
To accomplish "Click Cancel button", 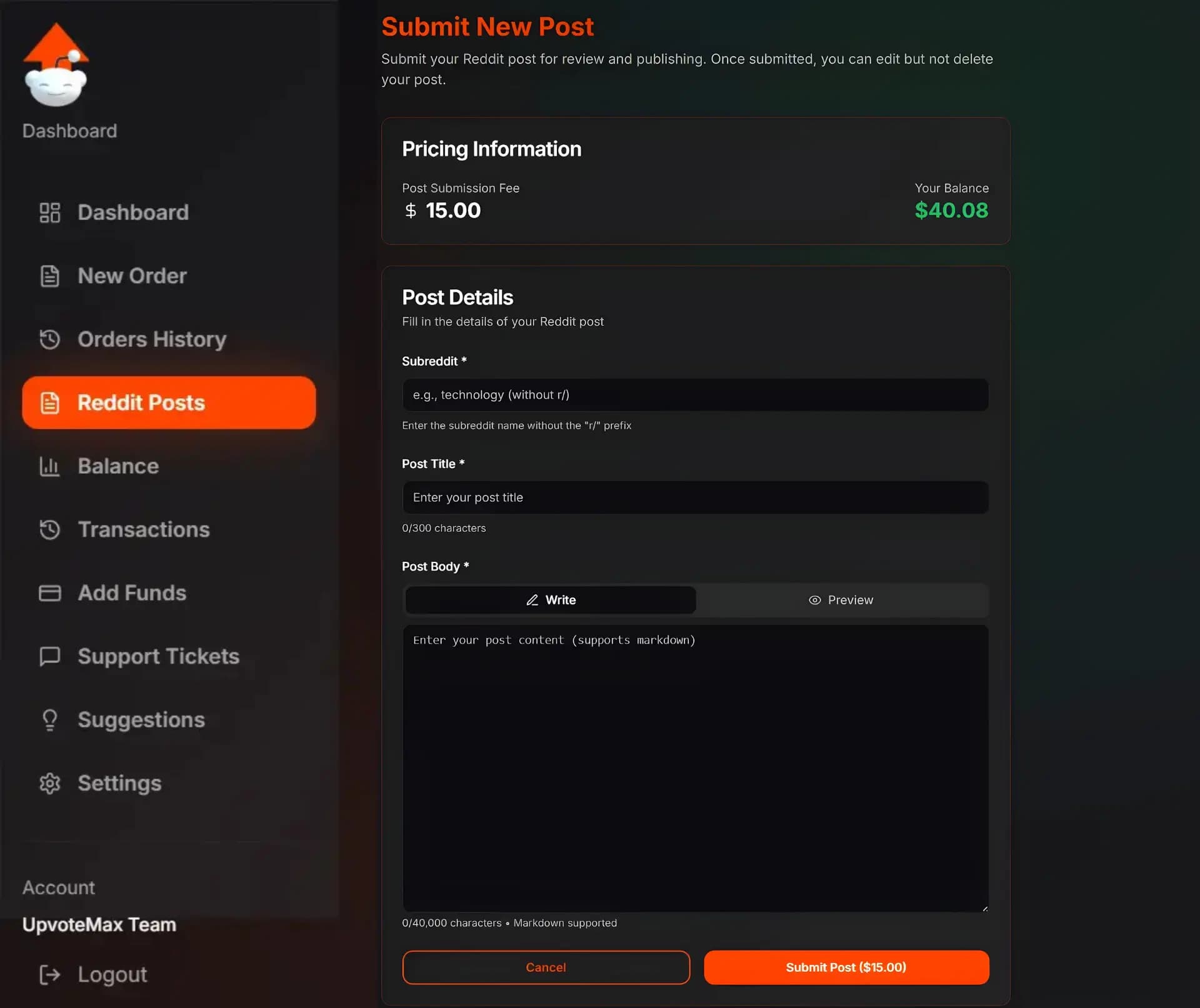I will point(546,967).
